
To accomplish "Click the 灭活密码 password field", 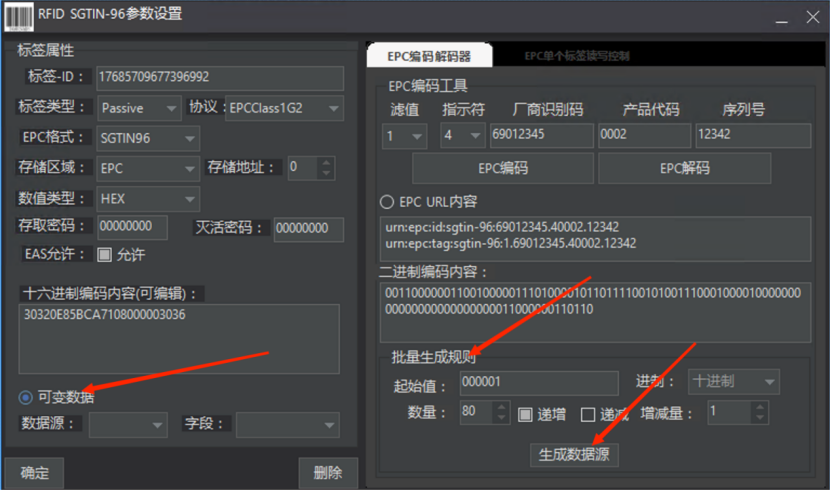I will tap(309, 229).
